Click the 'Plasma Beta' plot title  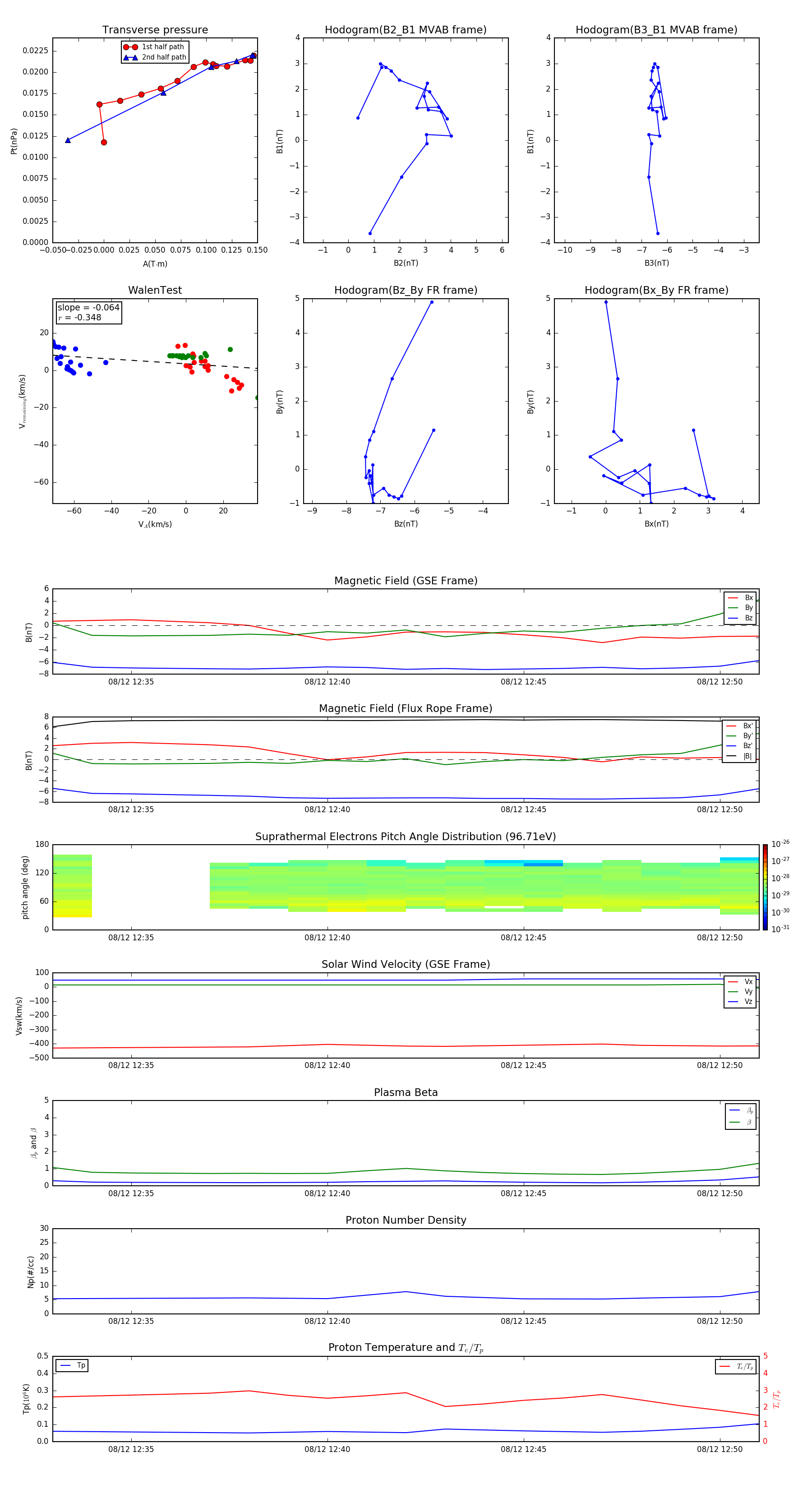point(406,1092)
